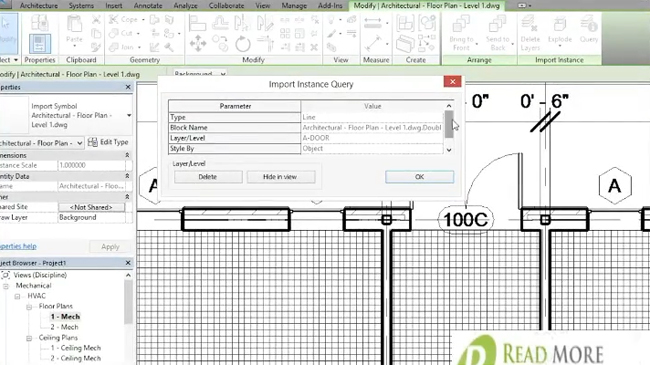Click Cut to Clipboard scissors icon
This screenshot has width=650, height=365.
click(x=96, y=19)
